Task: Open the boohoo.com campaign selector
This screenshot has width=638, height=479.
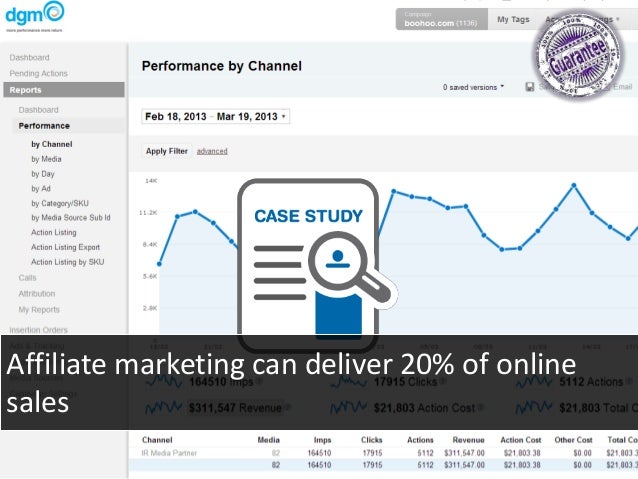Action: tap(441, 20)
